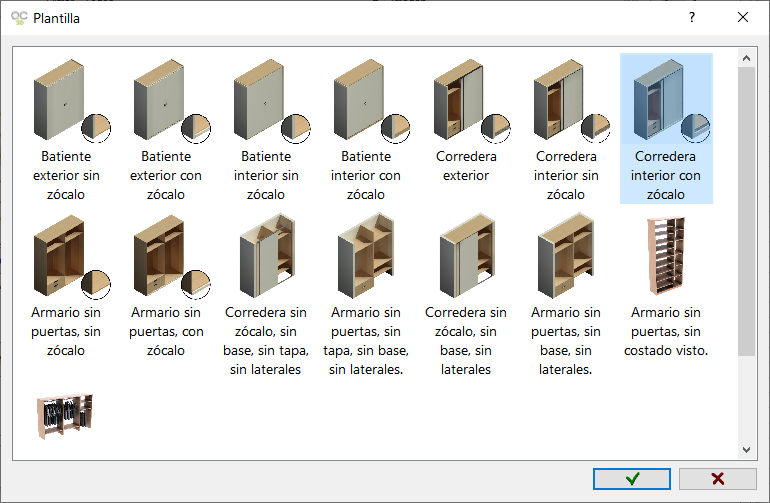Viewport: 770px width, 503px height.
Task: Click the scrollbar down arrow
Action: click(x=746, y=449)
